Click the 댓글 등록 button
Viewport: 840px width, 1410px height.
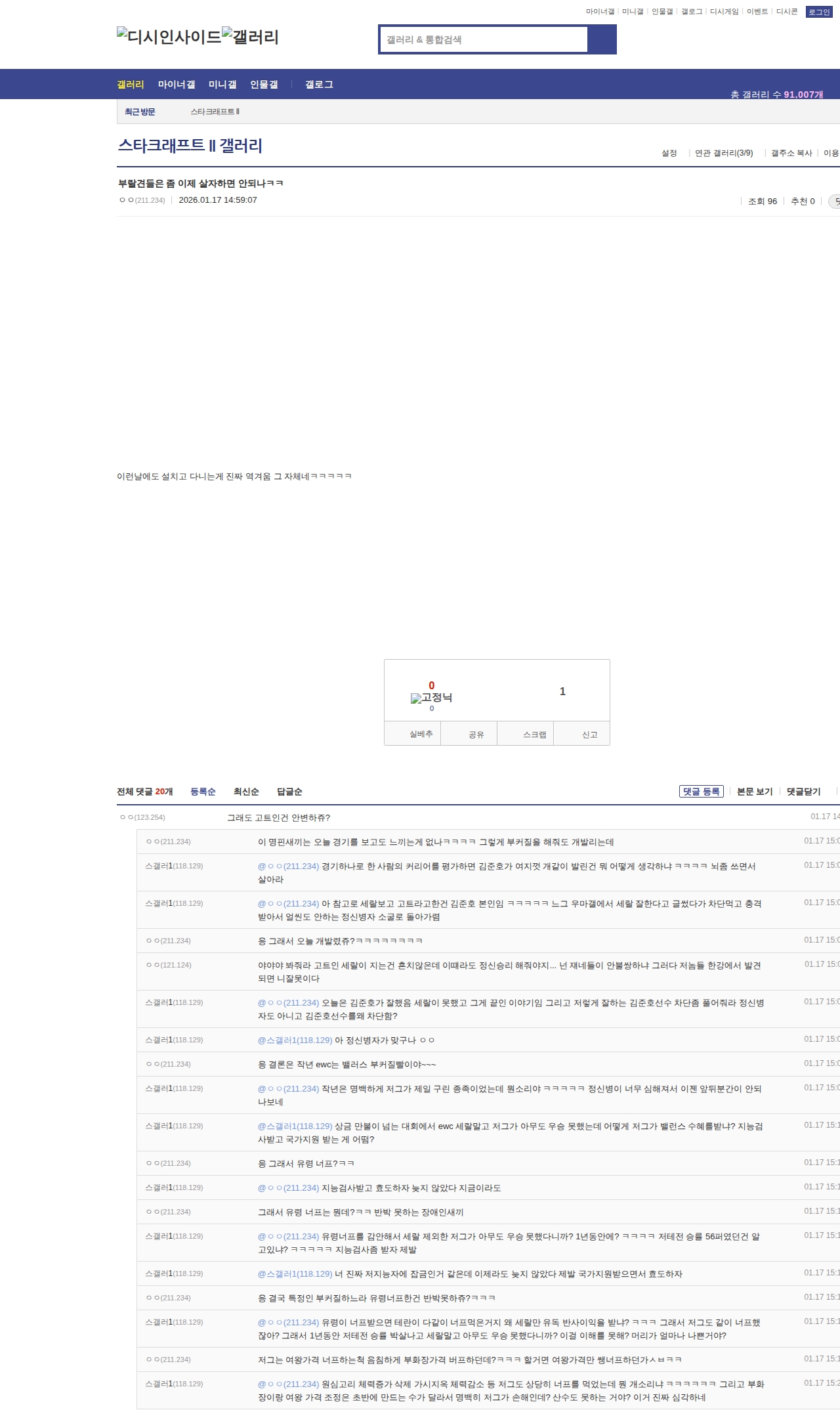(x=702, y=792)
